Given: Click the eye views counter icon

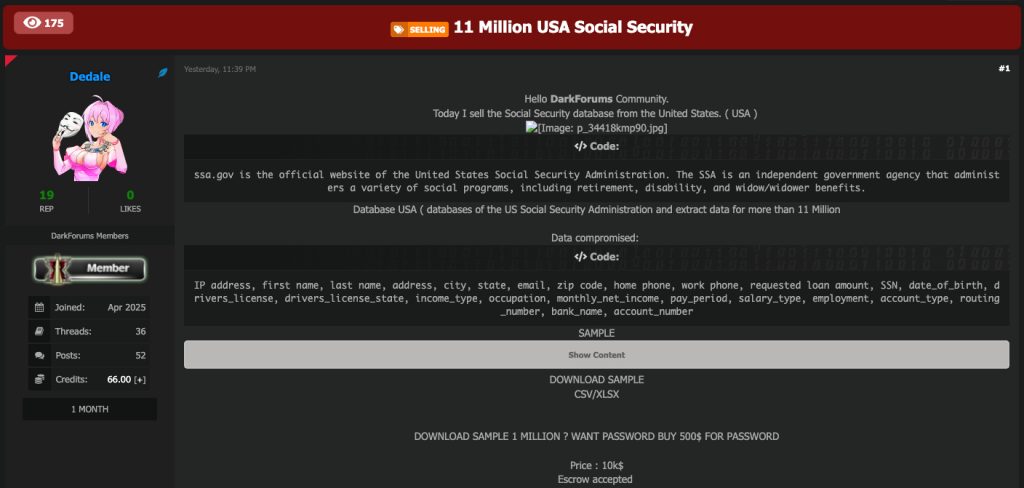Looking at the screenshot, I should pos(31,23).
